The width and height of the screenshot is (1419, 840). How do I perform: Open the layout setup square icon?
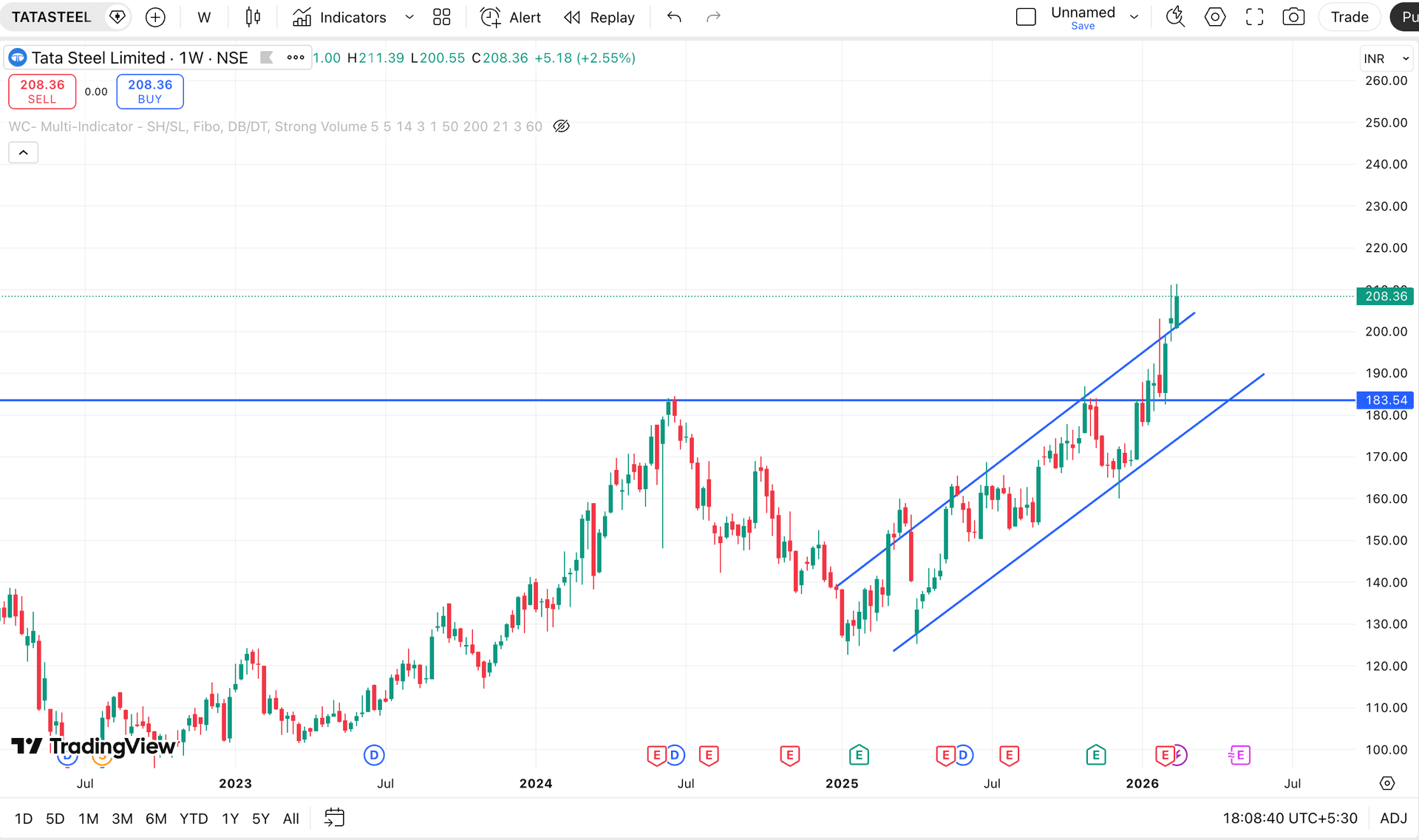(1026, 17)
